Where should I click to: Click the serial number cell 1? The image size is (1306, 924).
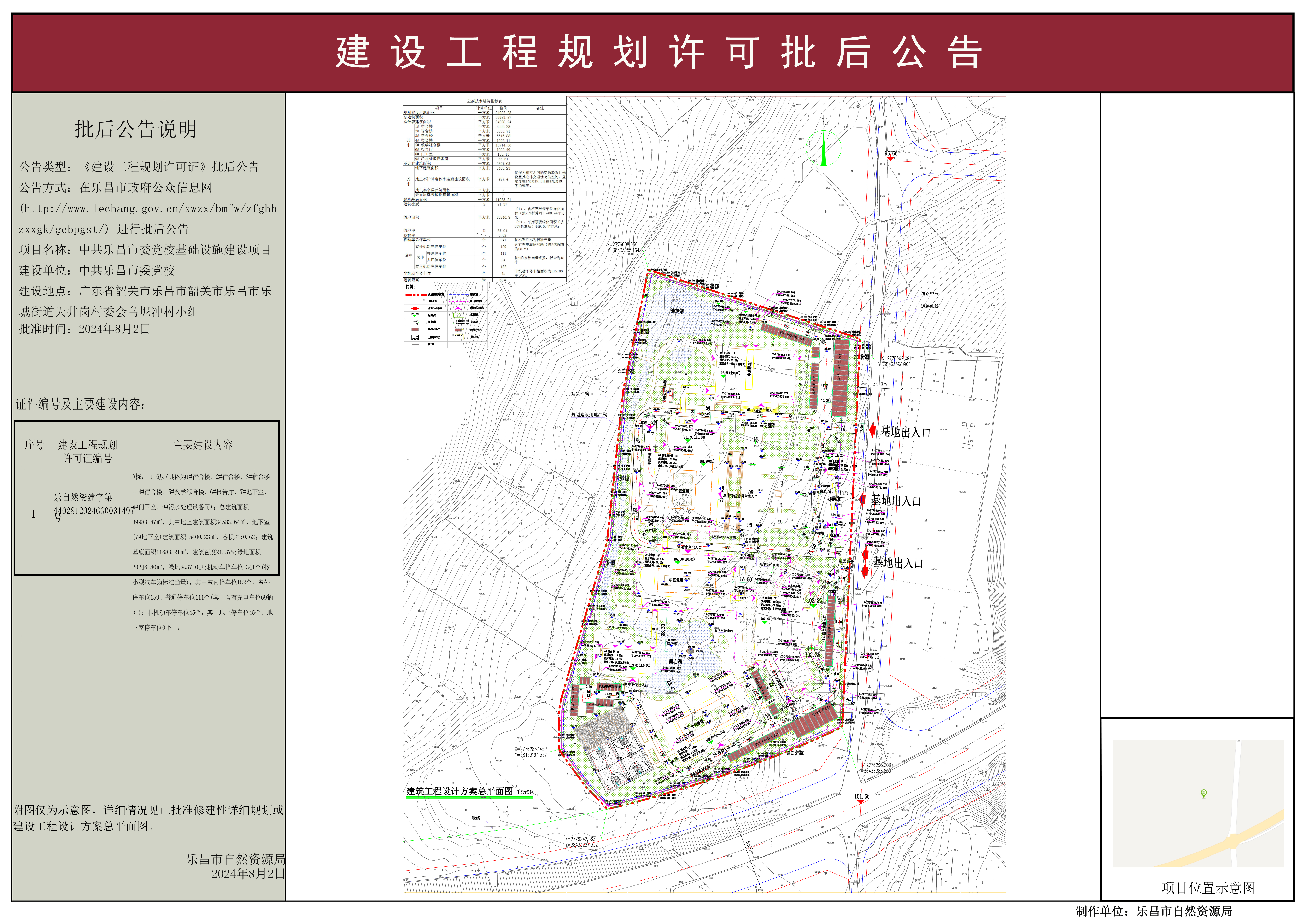point(34,514)
